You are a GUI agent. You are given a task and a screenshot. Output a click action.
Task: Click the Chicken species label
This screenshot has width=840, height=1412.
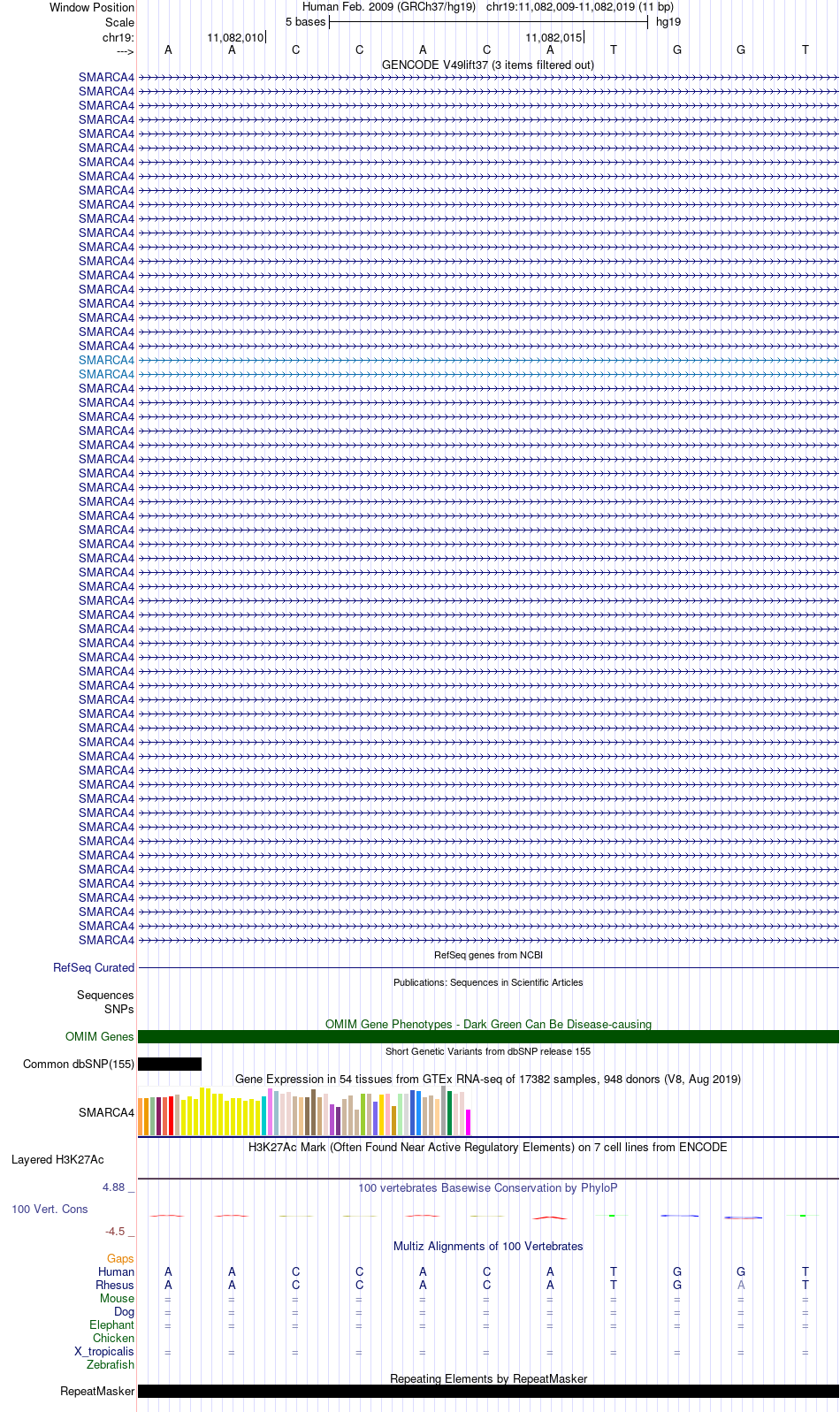[x=113, y=1338]
